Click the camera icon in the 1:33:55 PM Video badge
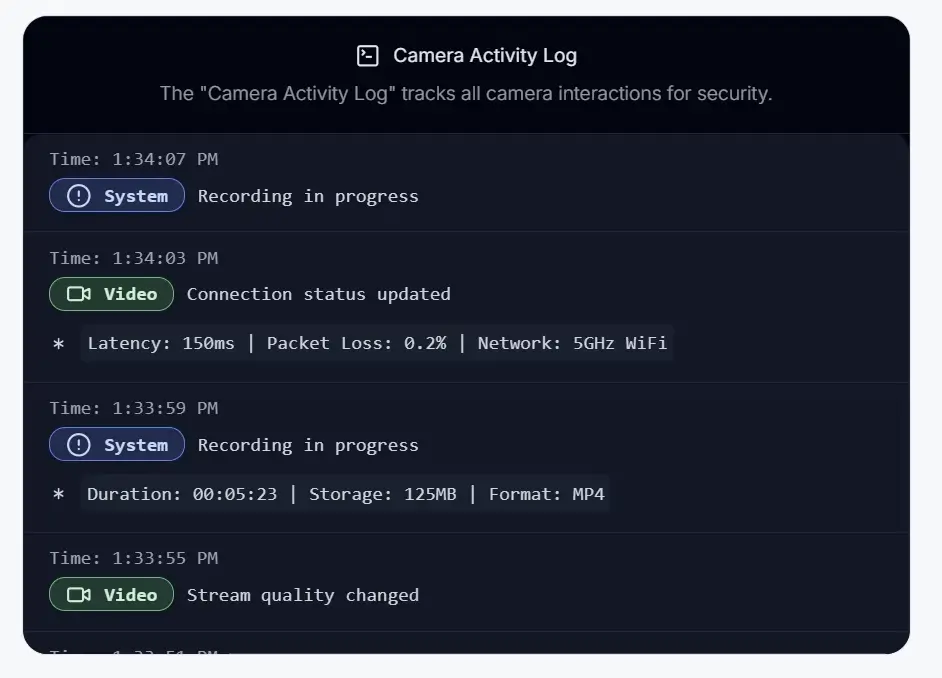The image size is (942, 678). pyautogui.click(x=79, y=595)
